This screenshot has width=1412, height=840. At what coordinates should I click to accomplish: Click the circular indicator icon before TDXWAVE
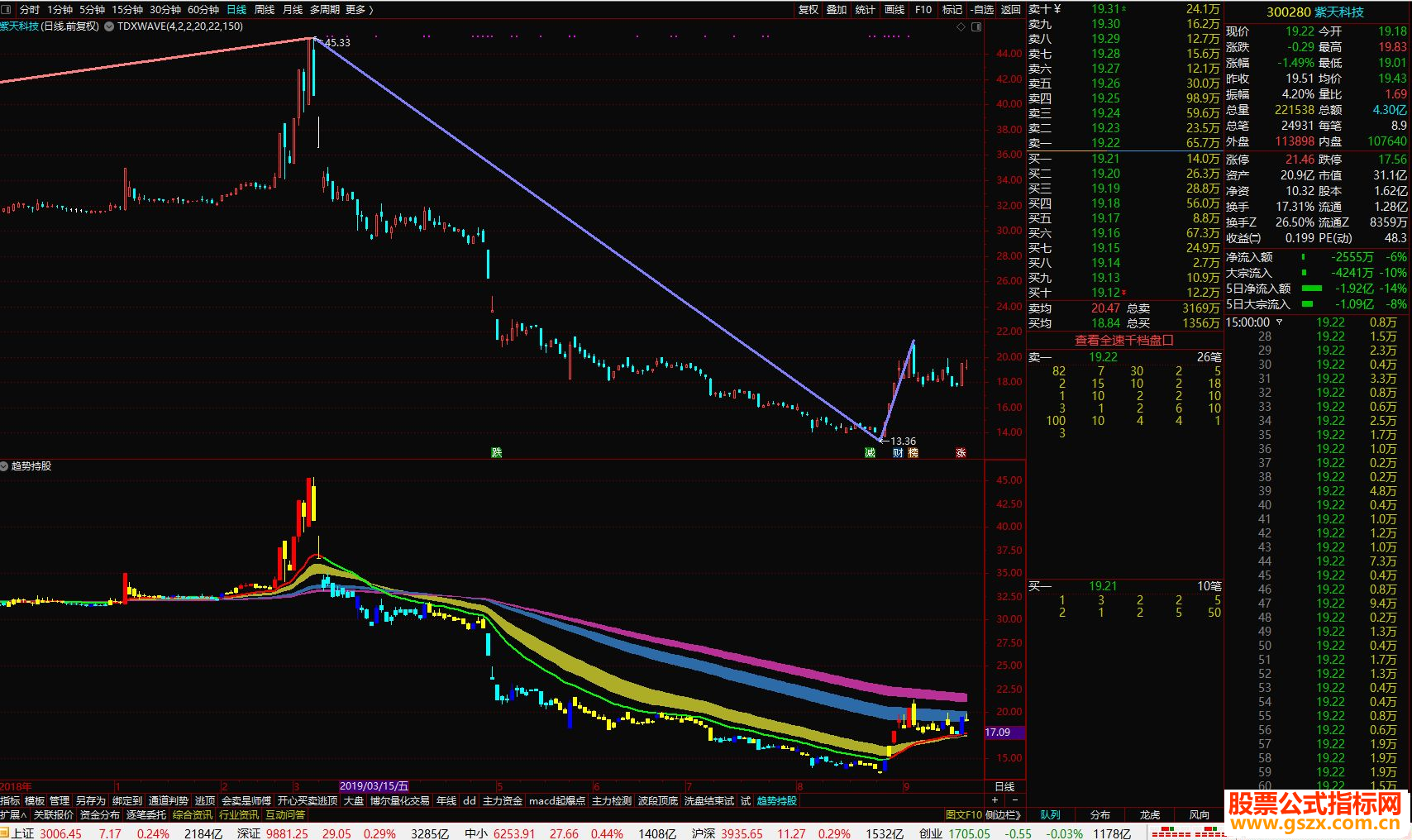coord(109,26)
